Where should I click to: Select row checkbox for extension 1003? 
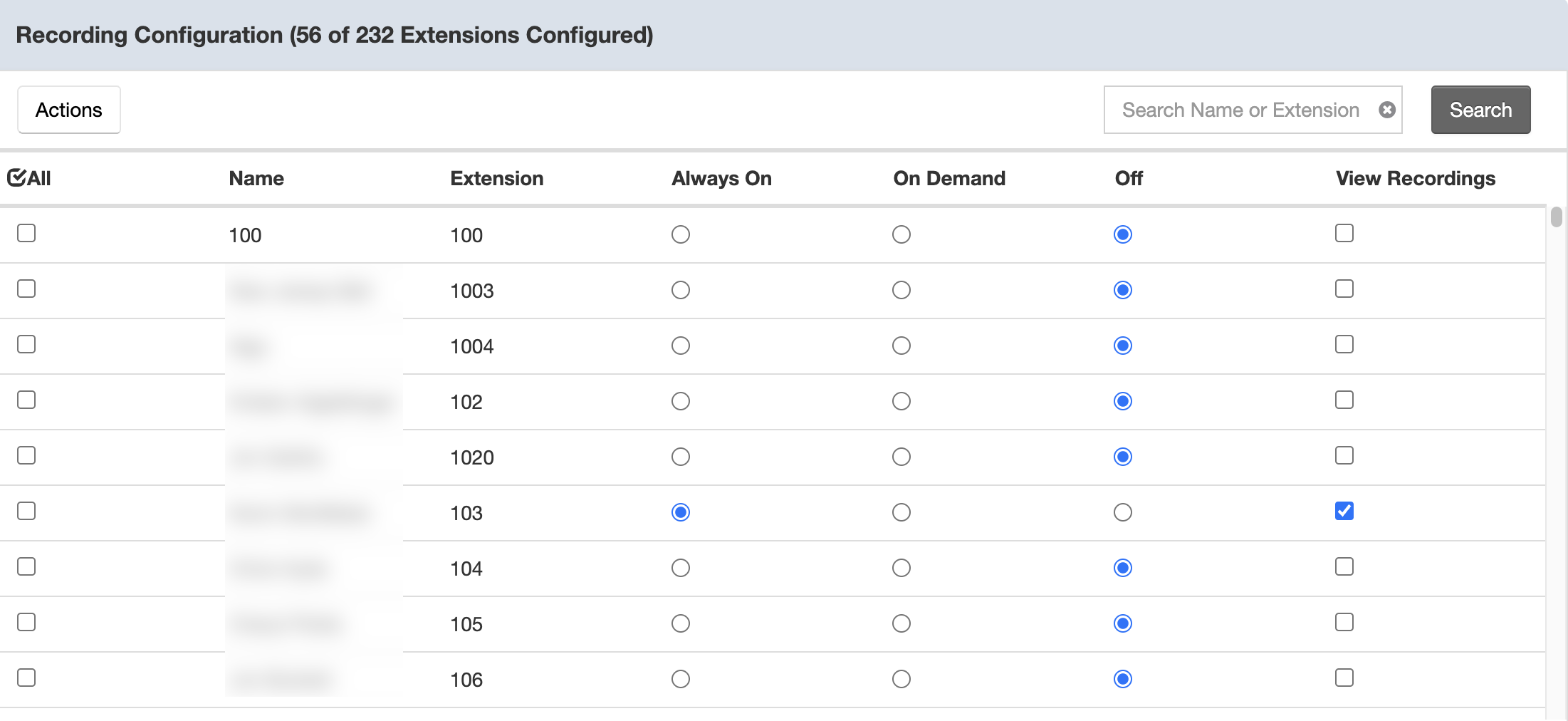(26, 289)
